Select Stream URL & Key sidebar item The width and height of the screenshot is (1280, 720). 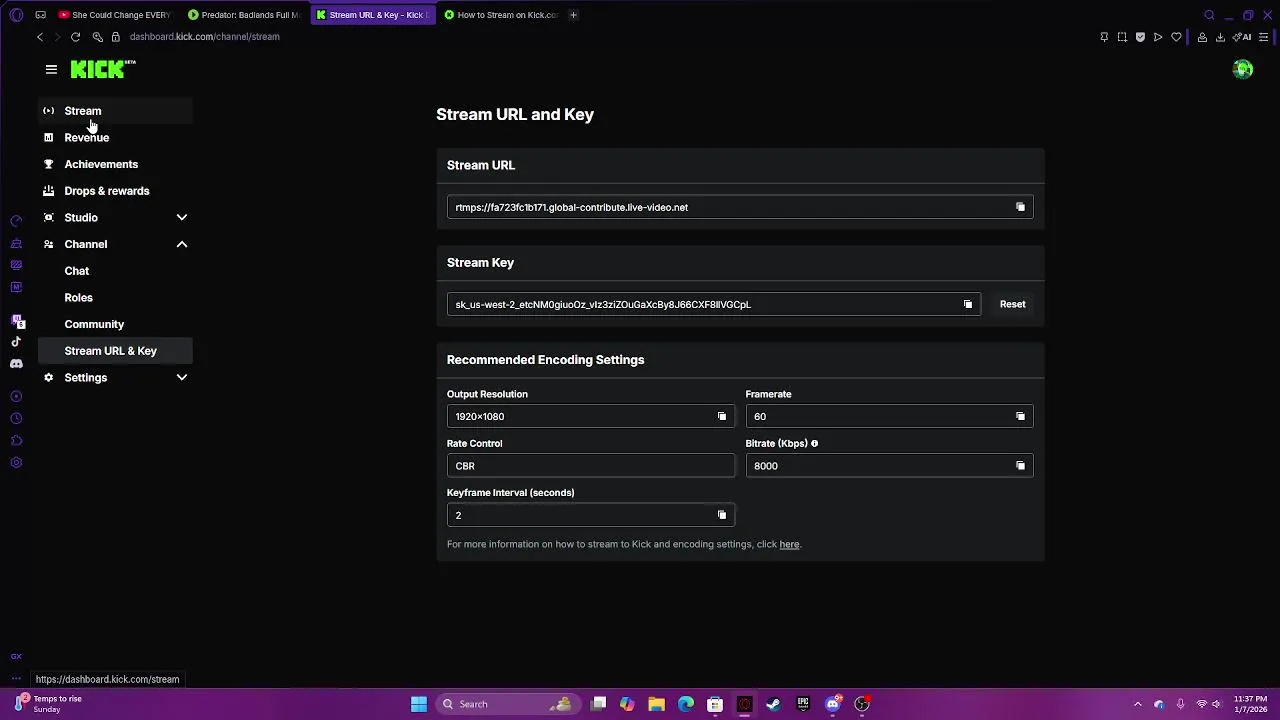pos(115,351)
